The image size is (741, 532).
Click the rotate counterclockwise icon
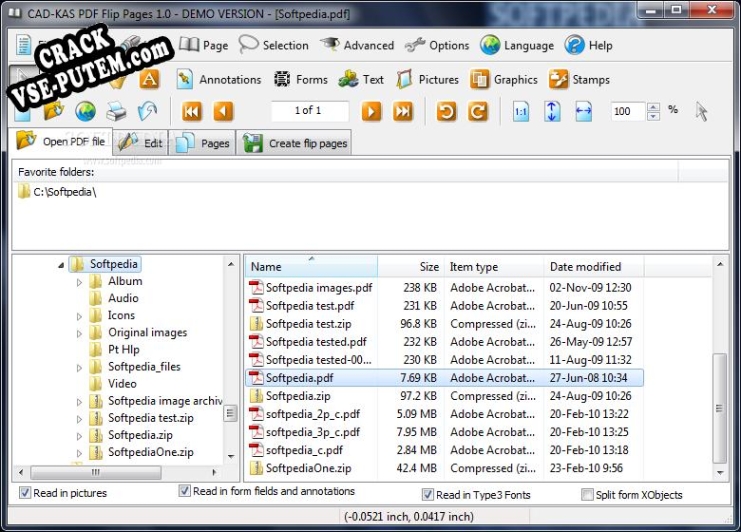[447, 111]
